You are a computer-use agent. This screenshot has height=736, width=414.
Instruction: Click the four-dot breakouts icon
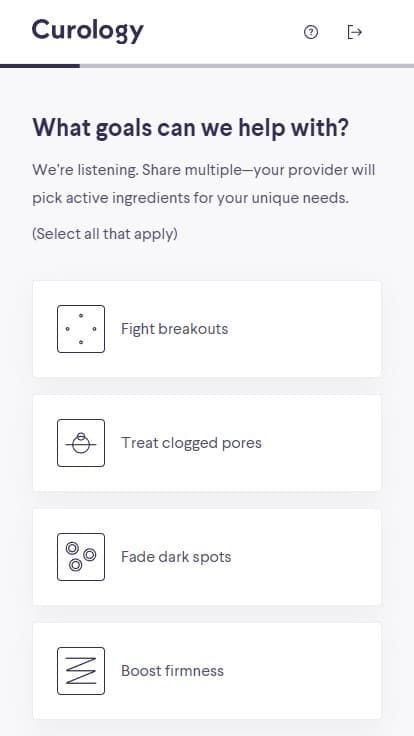[x=81, y=329]
